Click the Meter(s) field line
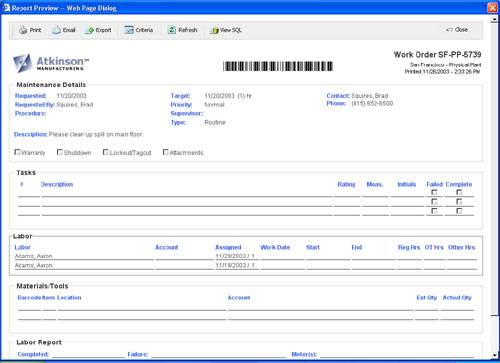This screenshot has width=500, height=363. [x=397, y=355]
